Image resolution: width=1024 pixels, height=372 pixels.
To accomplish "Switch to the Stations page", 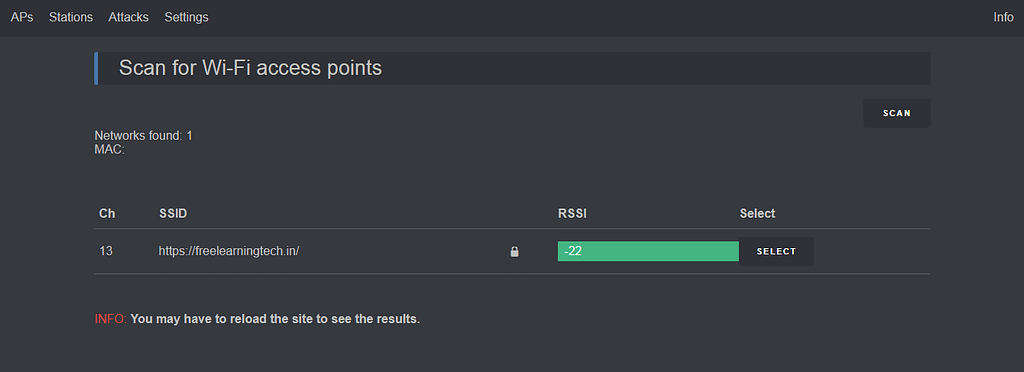I will click(71, 18).
